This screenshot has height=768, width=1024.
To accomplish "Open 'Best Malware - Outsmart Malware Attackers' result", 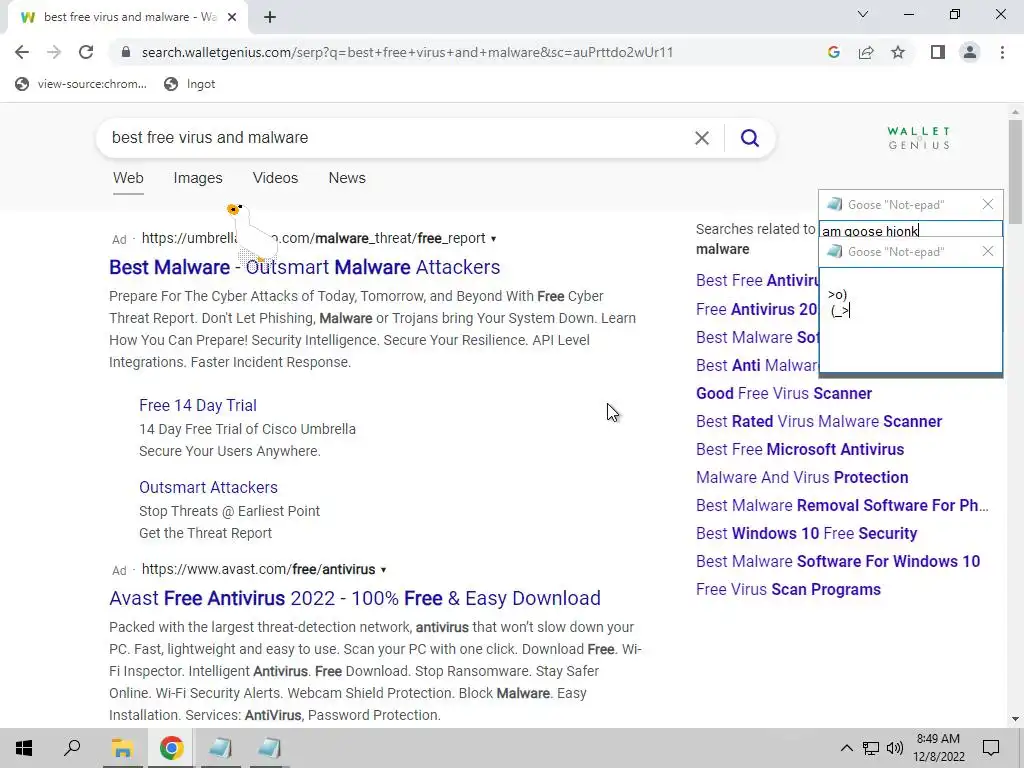I will (x=304, y=267).
